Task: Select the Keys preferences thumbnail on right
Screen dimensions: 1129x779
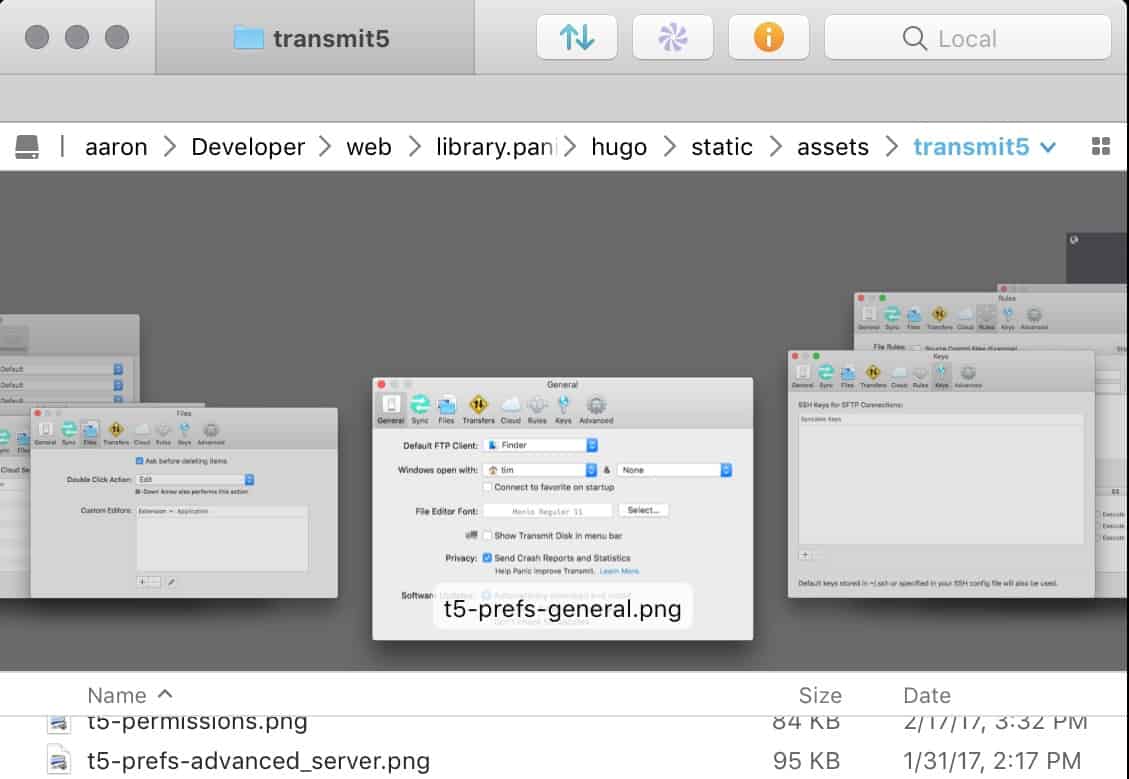Action: pos(941,474)
